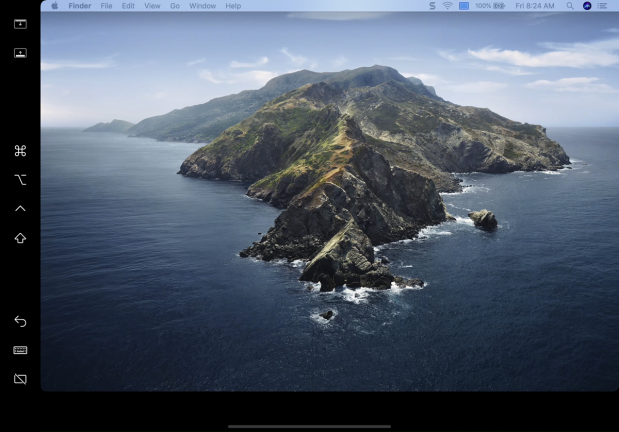Screen dimensions: 619x432
Task: Open the Go menu
Action: tap(175, 6)
